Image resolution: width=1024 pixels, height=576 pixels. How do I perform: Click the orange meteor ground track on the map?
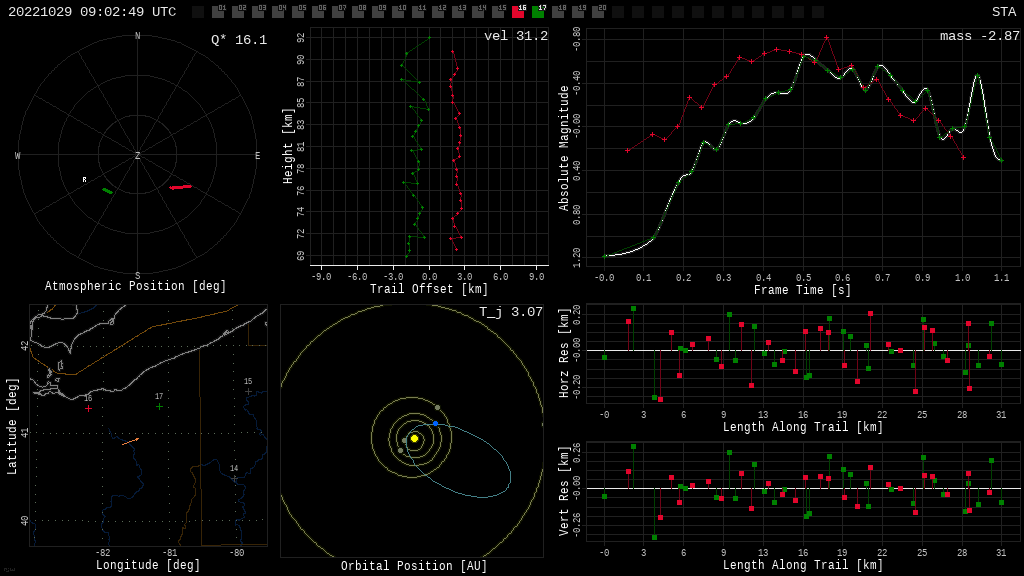[x=131, y=442]
